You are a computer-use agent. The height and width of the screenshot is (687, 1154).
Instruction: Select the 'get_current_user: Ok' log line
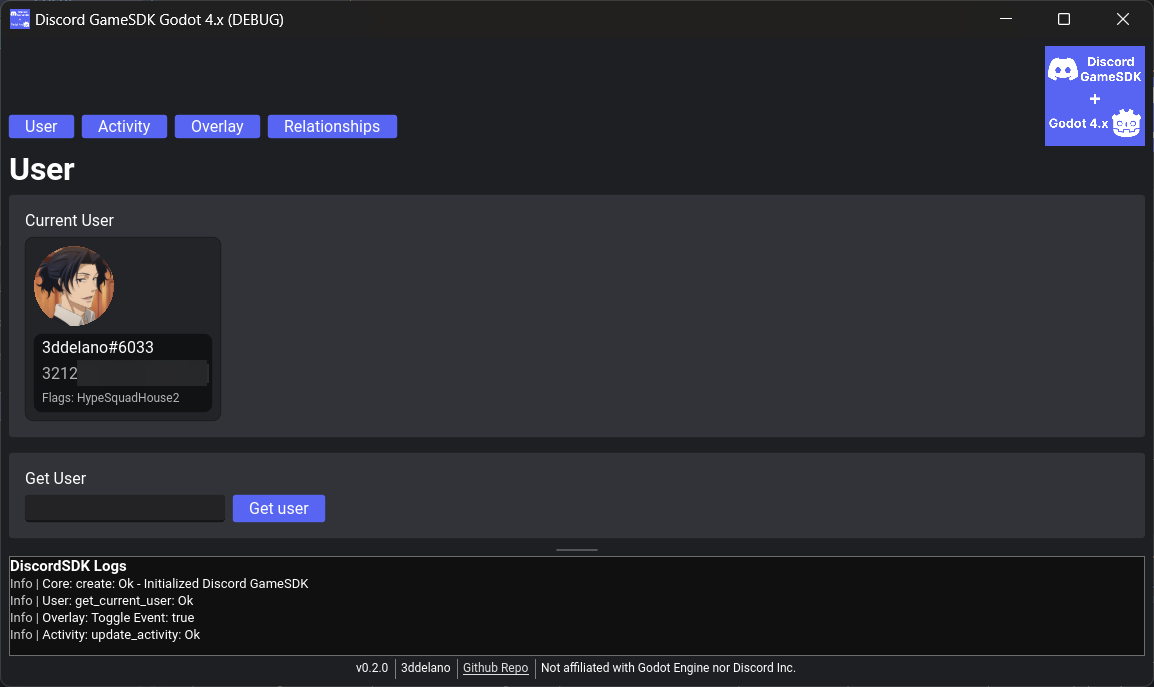[x=102, y=601]
